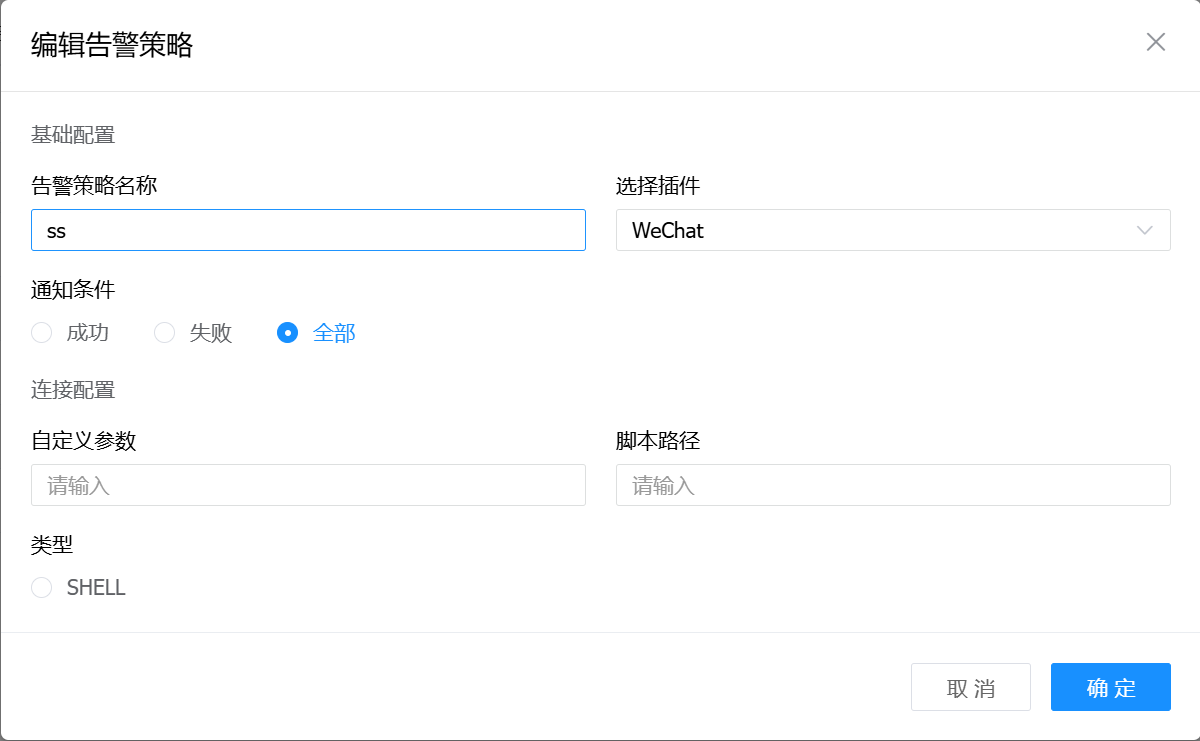Screen dimensions: 1200x741
Task: Click the 类型 field label
Action: click(52, 544)
